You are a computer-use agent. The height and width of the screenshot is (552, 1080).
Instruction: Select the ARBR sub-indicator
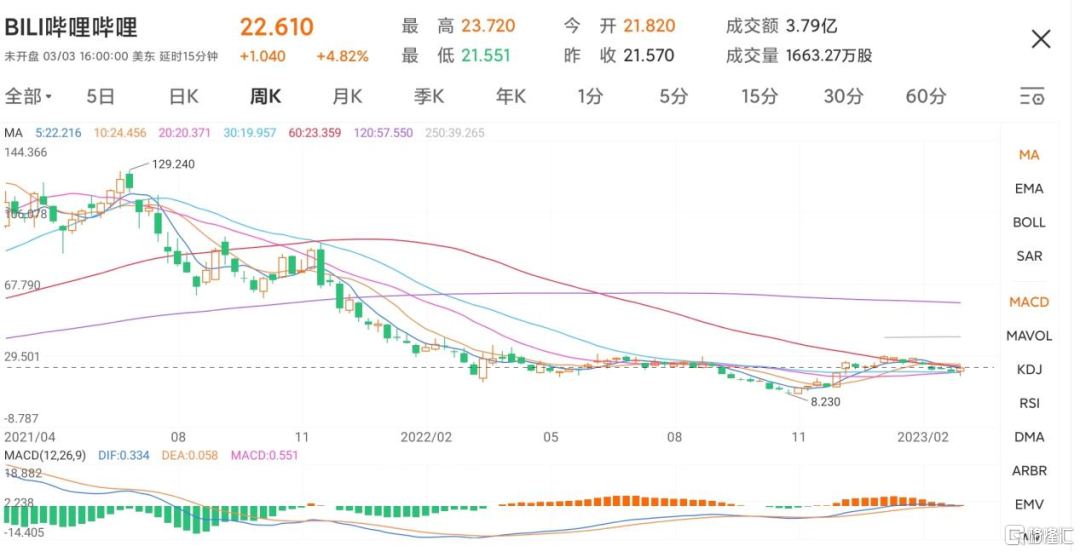[1029, 471]
